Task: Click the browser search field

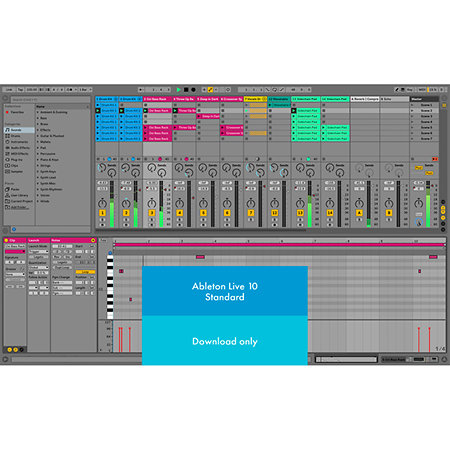Action: (x=50, y=100)
